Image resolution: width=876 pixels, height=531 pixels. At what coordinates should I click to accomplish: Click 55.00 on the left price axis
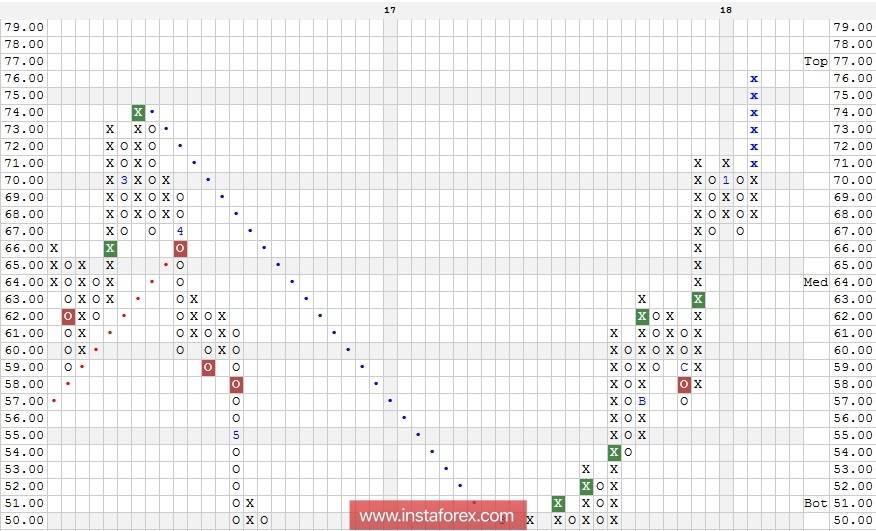(24, 435)
